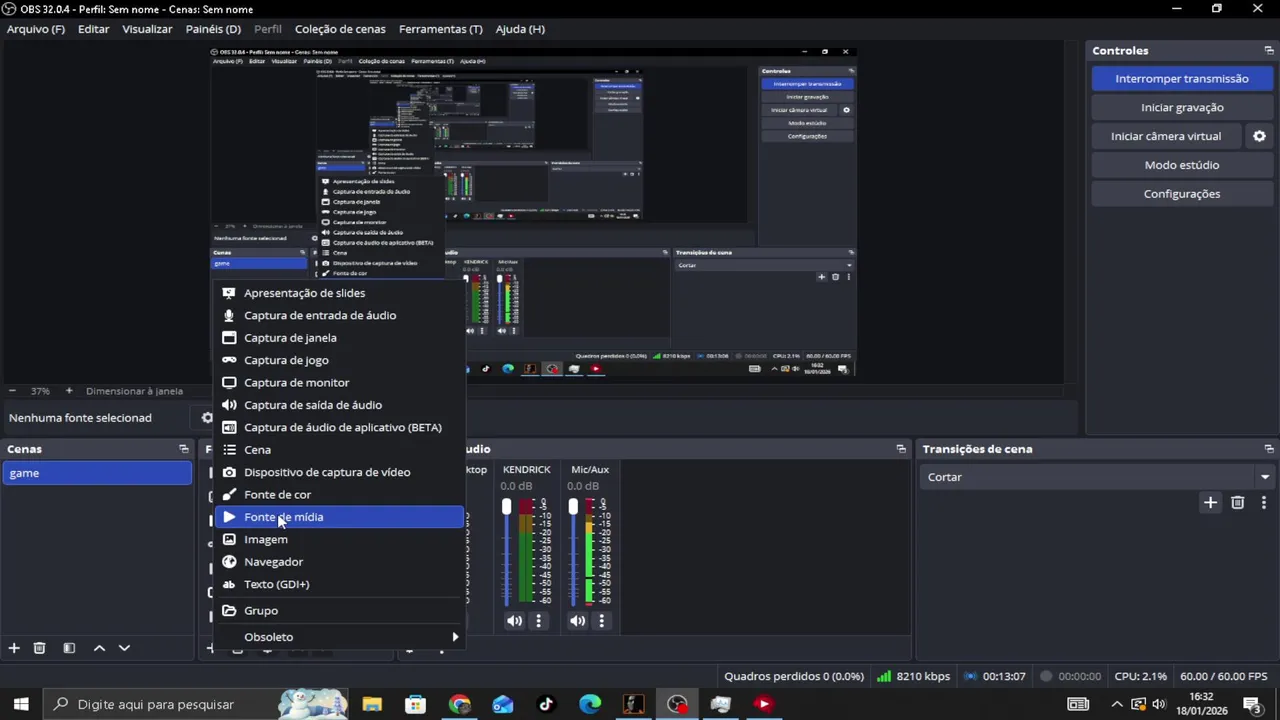
Task: Mute the KENDRICK audio source
Action: point(514,621)
